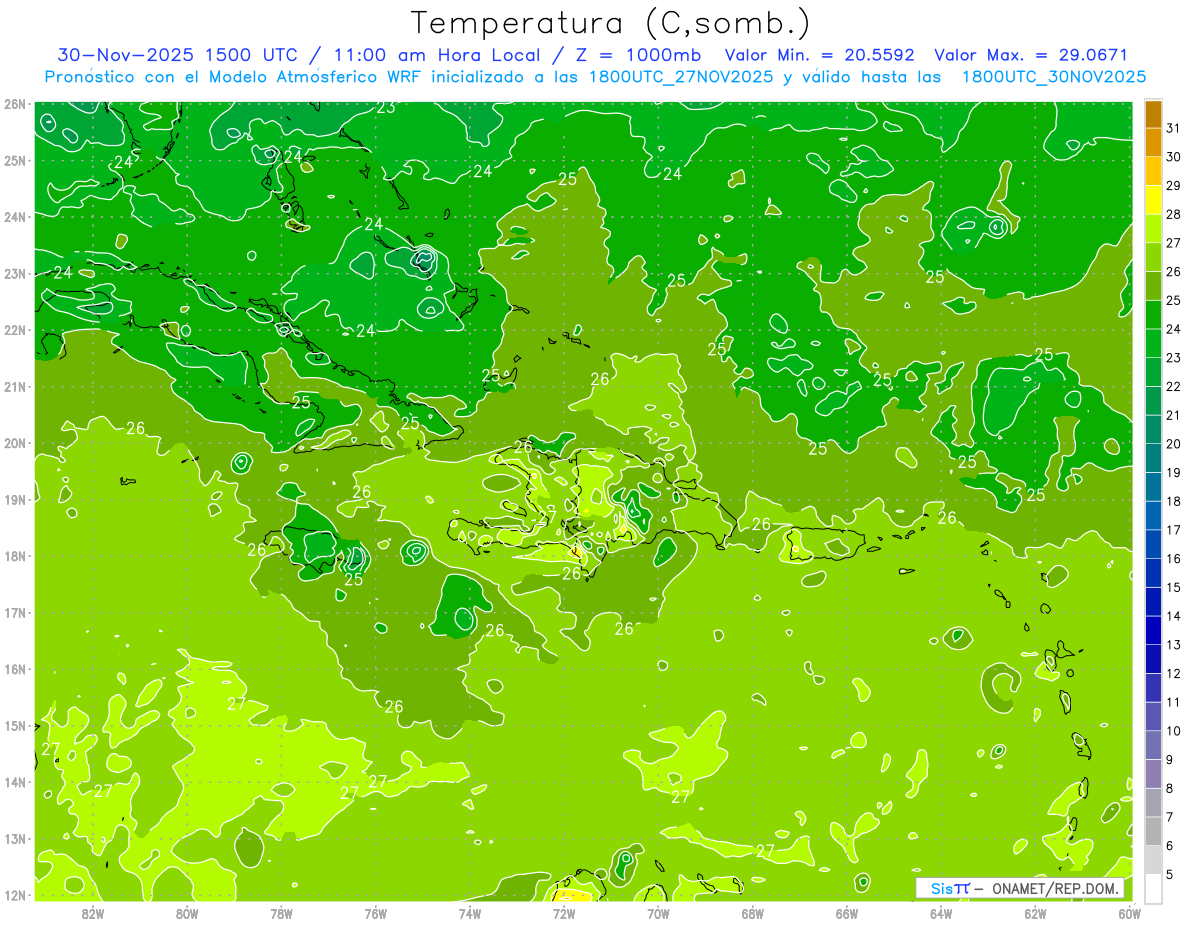Click the latitude axis label "26N"

15,104
